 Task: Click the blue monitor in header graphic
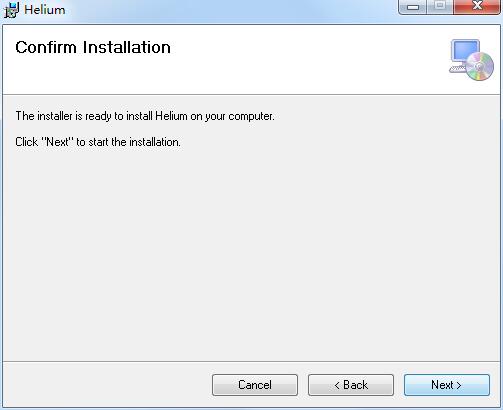[465, 52]
